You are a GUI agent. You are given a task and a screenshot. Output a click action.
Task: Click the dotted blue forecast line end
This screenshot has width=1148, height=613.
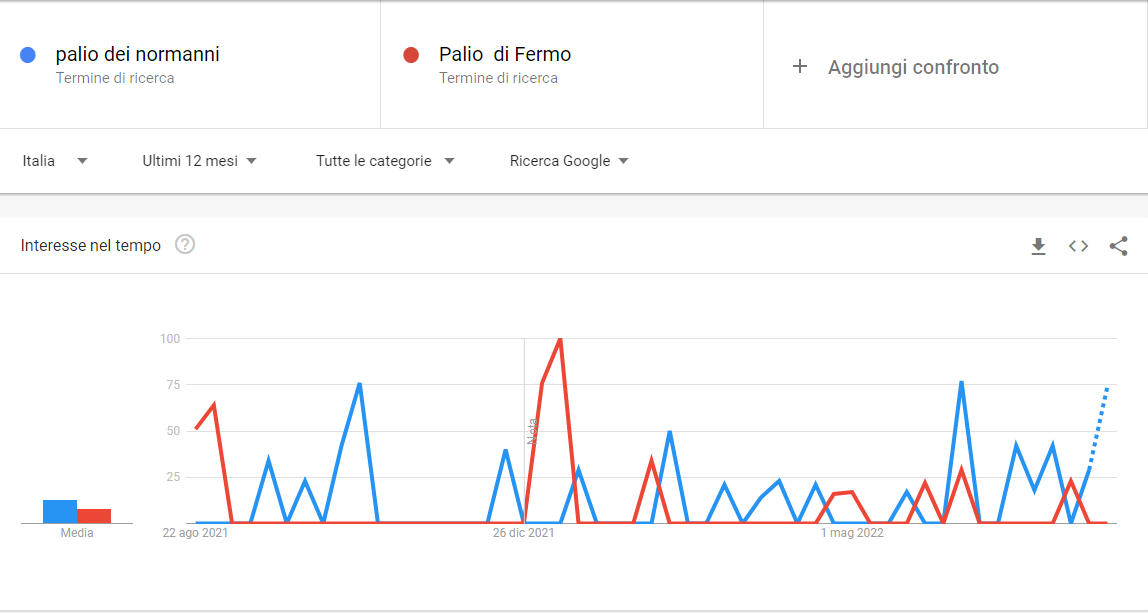point(1107,388)
